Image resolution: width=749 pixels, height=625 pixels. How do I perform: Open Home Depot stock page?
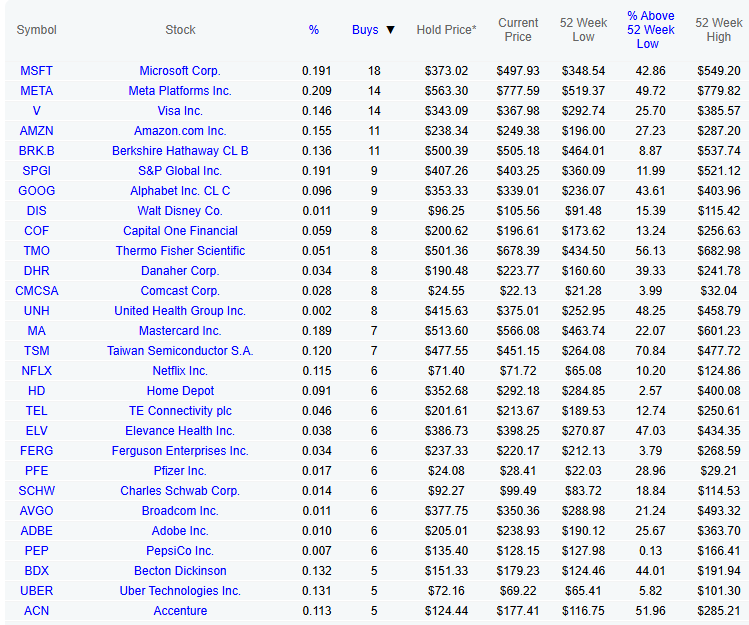[180, 391]
